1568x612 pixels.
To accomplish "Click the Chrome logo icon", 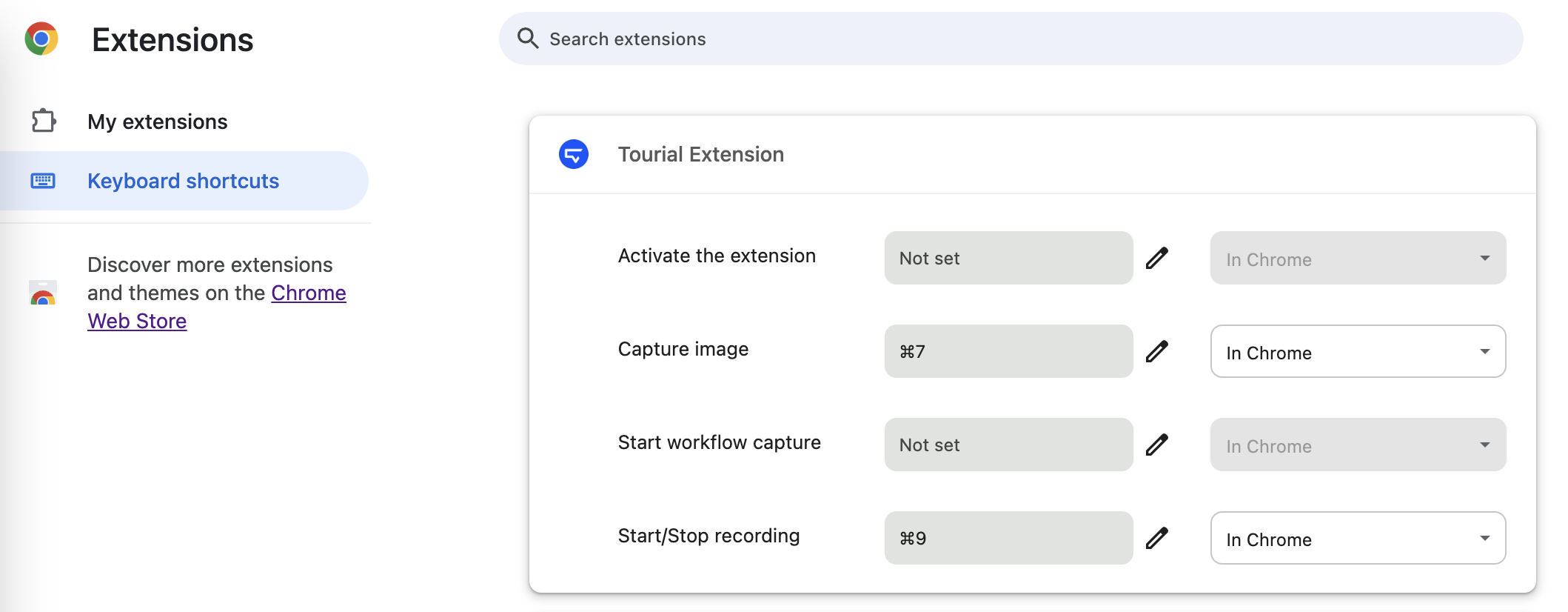I will click(x=41, y=39).
